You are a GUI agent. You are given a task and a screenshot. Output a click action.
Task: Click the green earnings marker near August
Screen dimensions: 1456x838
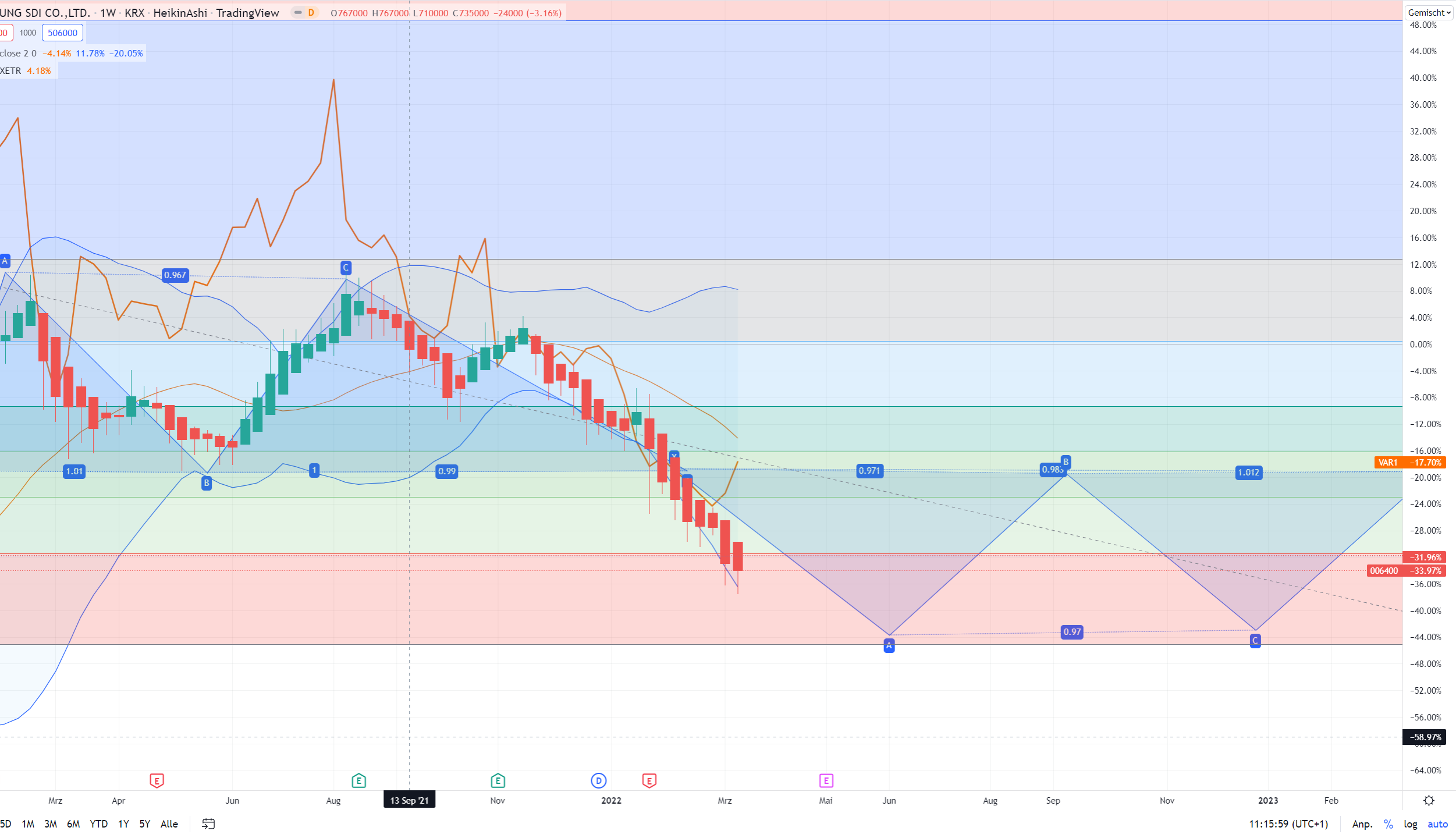click(358, 780)
